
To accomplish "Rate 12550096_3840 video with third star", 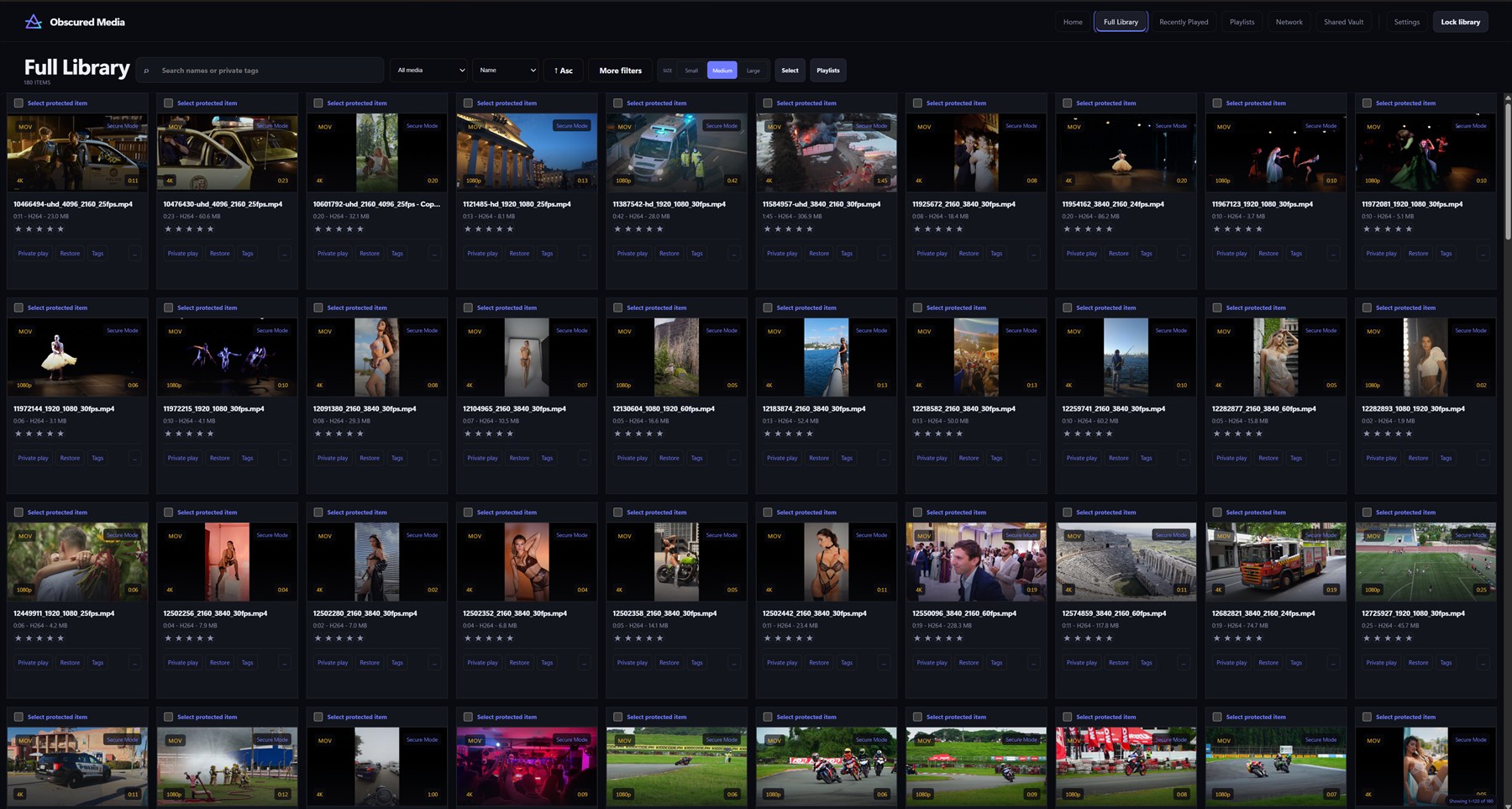I will 938,638.
